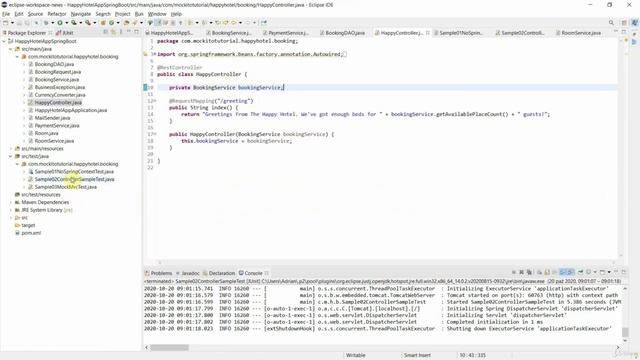
Task: Select the target folder in the tree
Action: [x=28, y=225]
